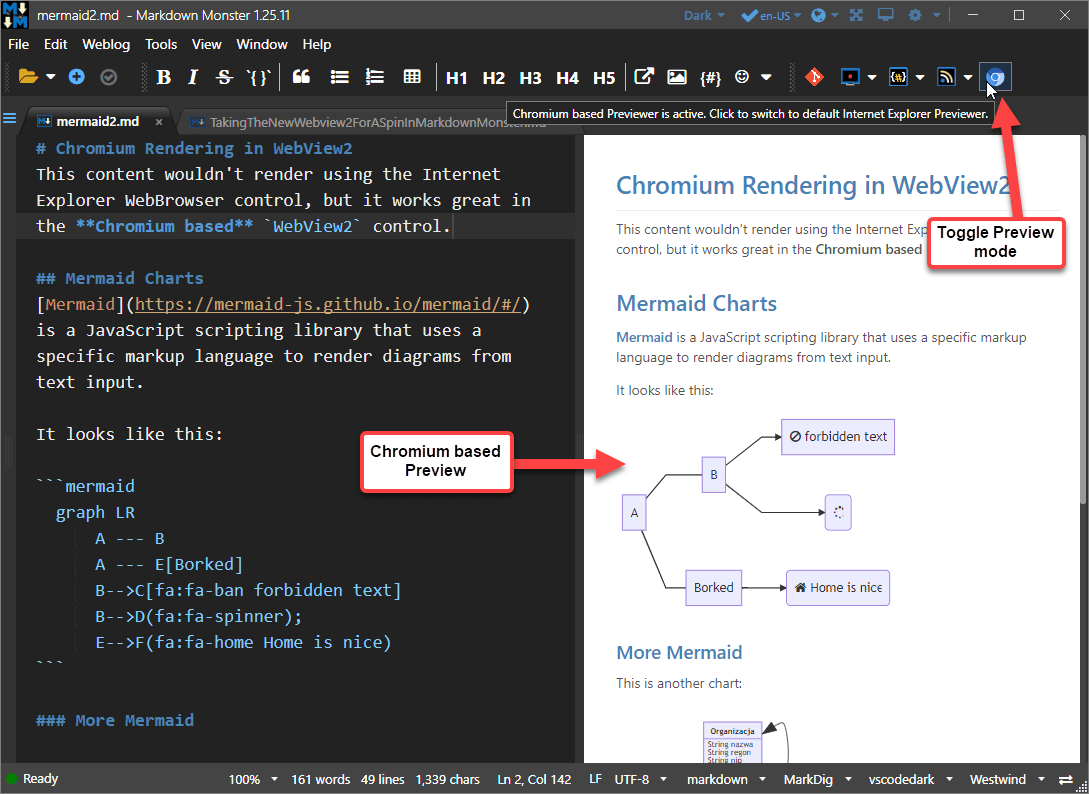Viewport: 1089px width, 794px height.
Task: Insert a code block with the {#} icon
Action: [x=710, y=78]
